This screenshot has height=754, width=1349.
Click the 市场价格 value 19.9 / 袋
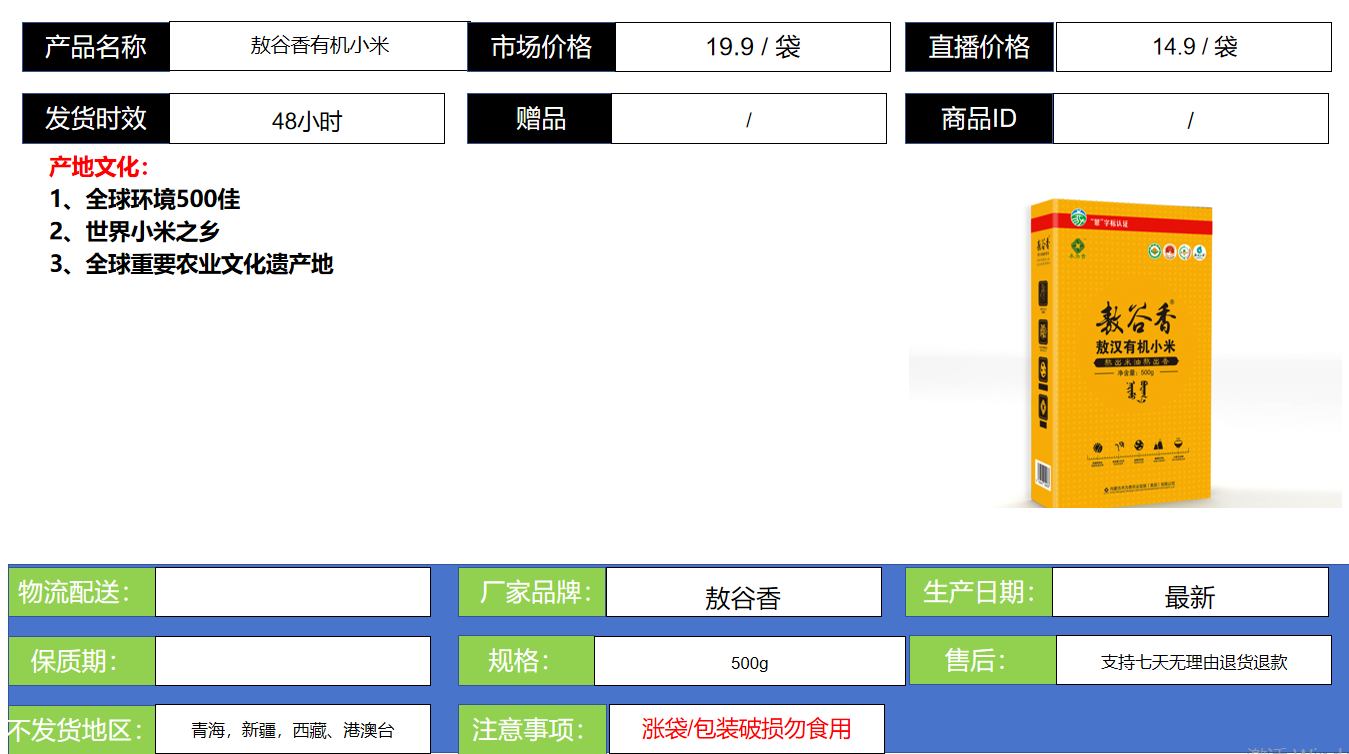752,47
